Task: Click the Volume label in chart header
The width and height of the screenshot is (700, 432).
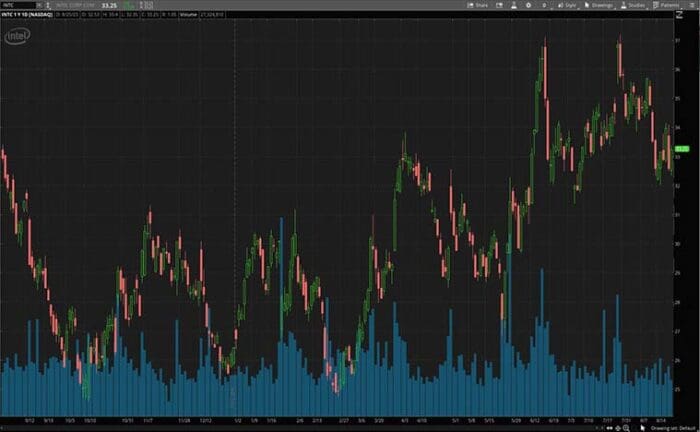Action: point(188,15)
